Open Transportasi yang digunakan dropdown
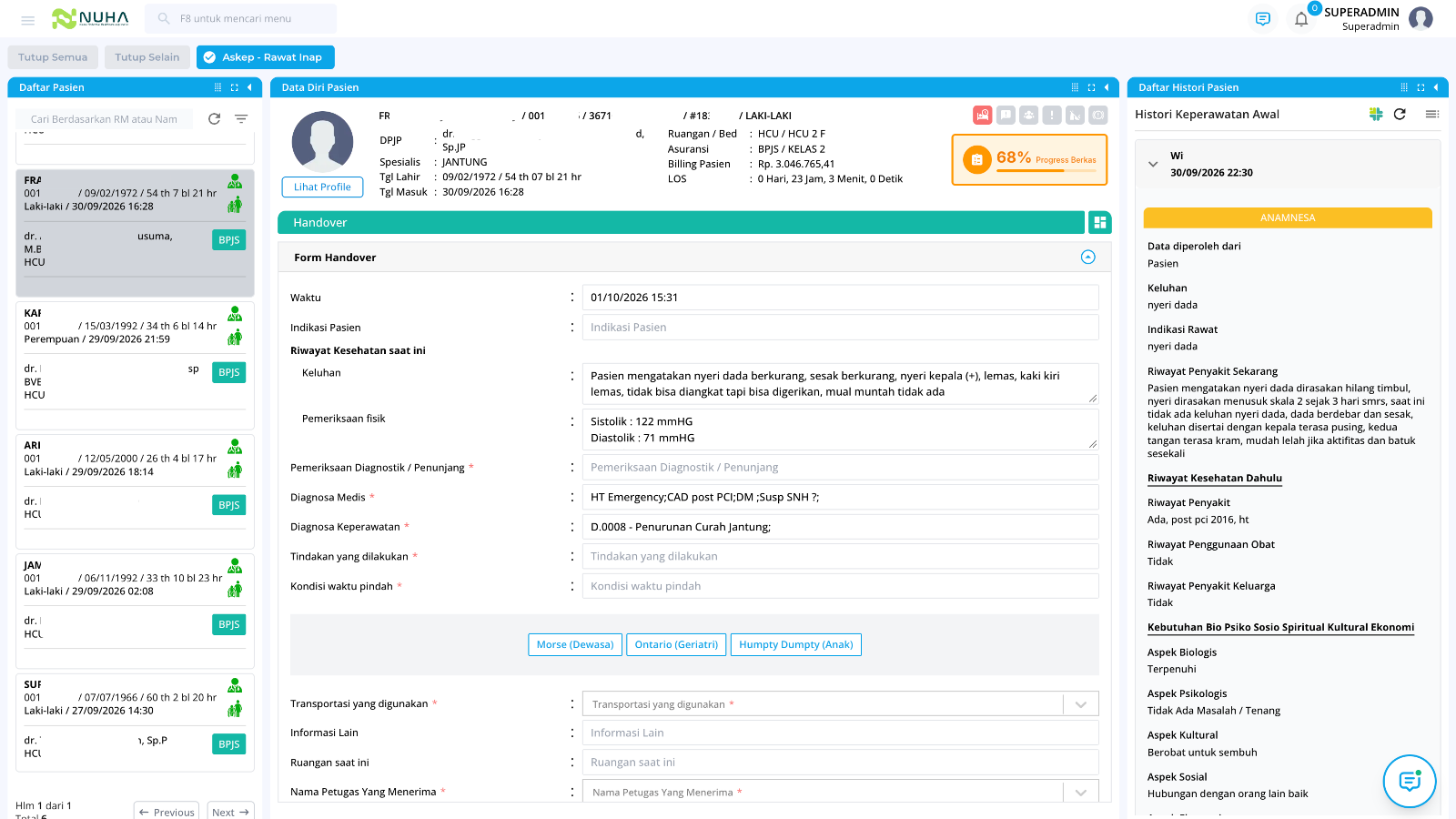This screenshot has width=1456, height=819. click(x=1081, y=704)
